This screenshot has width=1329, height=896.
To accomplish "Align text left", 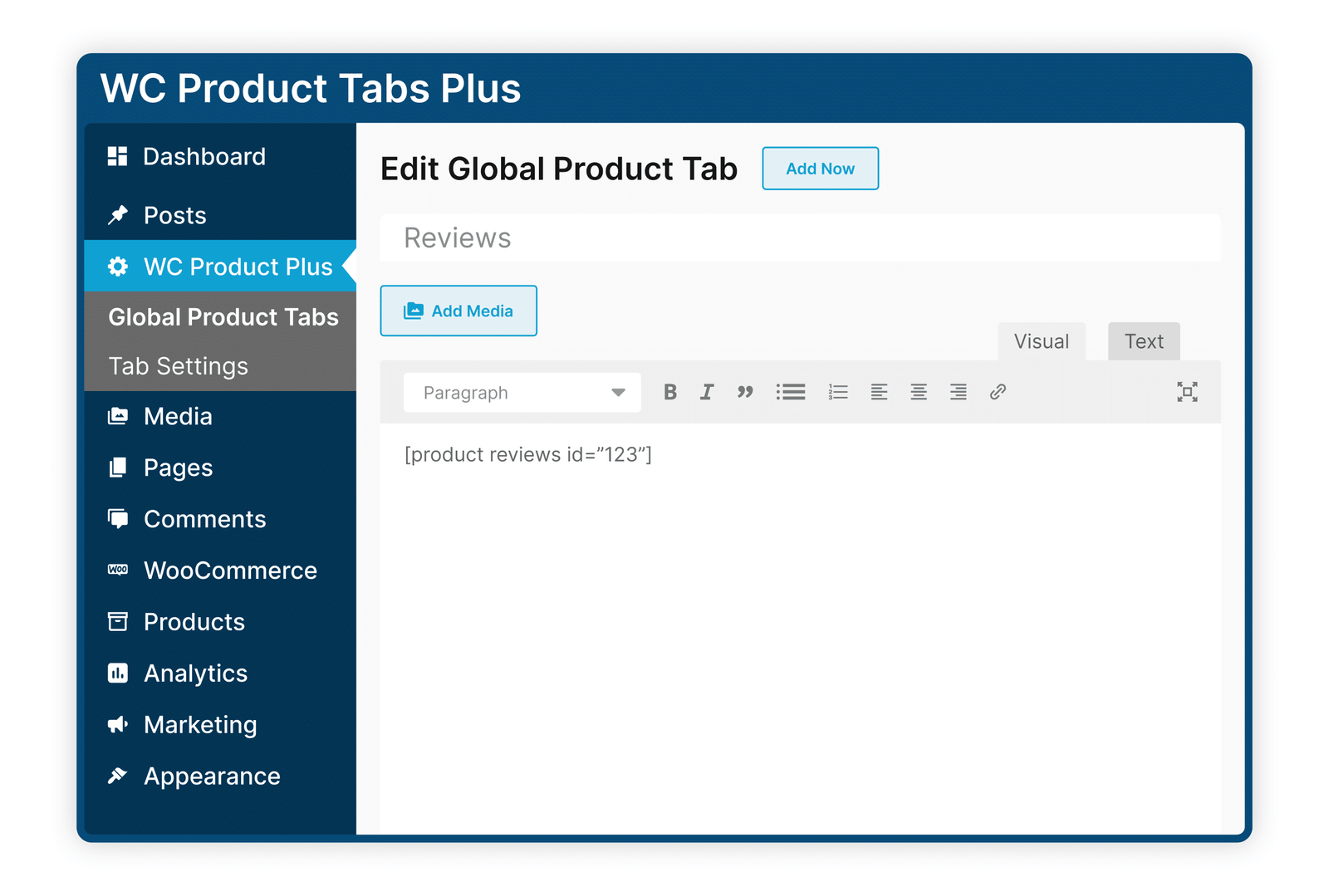I will pyautogui.click(x=879, y=392).
